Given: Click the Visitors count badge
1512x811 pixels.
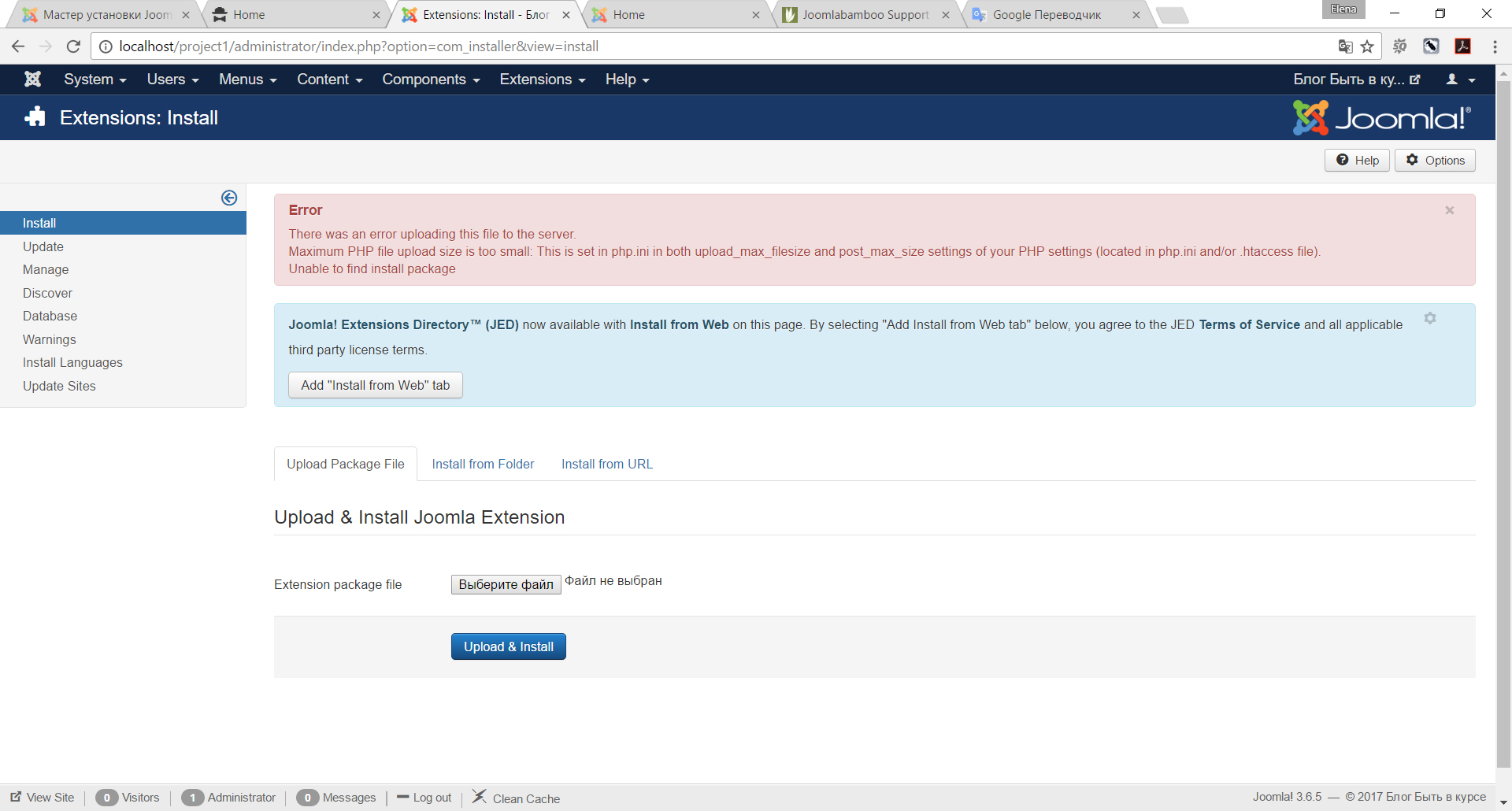Looking at the screenshot, I should pyautogui.click(x=107, y=798).
